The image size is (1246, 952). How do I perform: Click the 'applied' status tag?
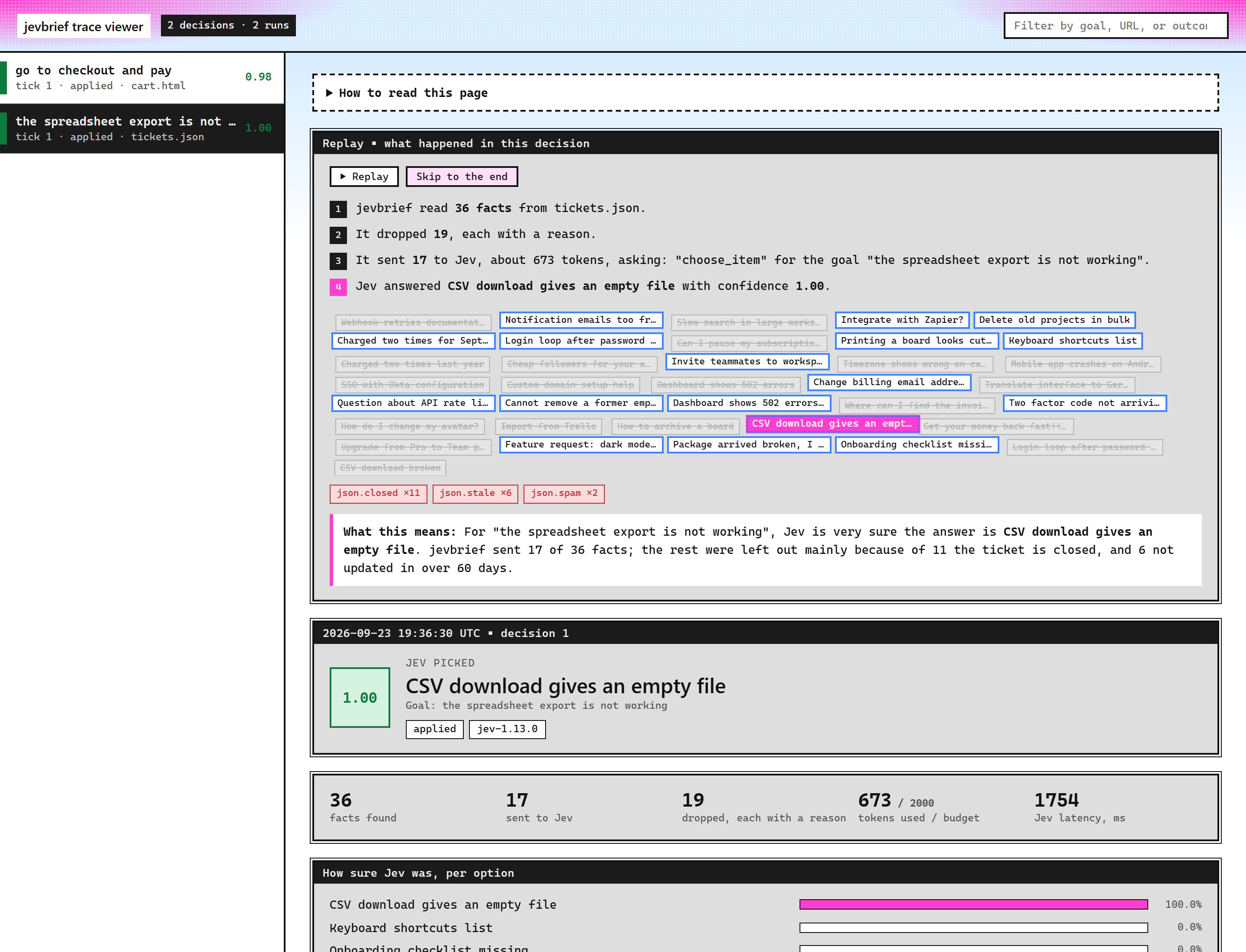[434, 729]
